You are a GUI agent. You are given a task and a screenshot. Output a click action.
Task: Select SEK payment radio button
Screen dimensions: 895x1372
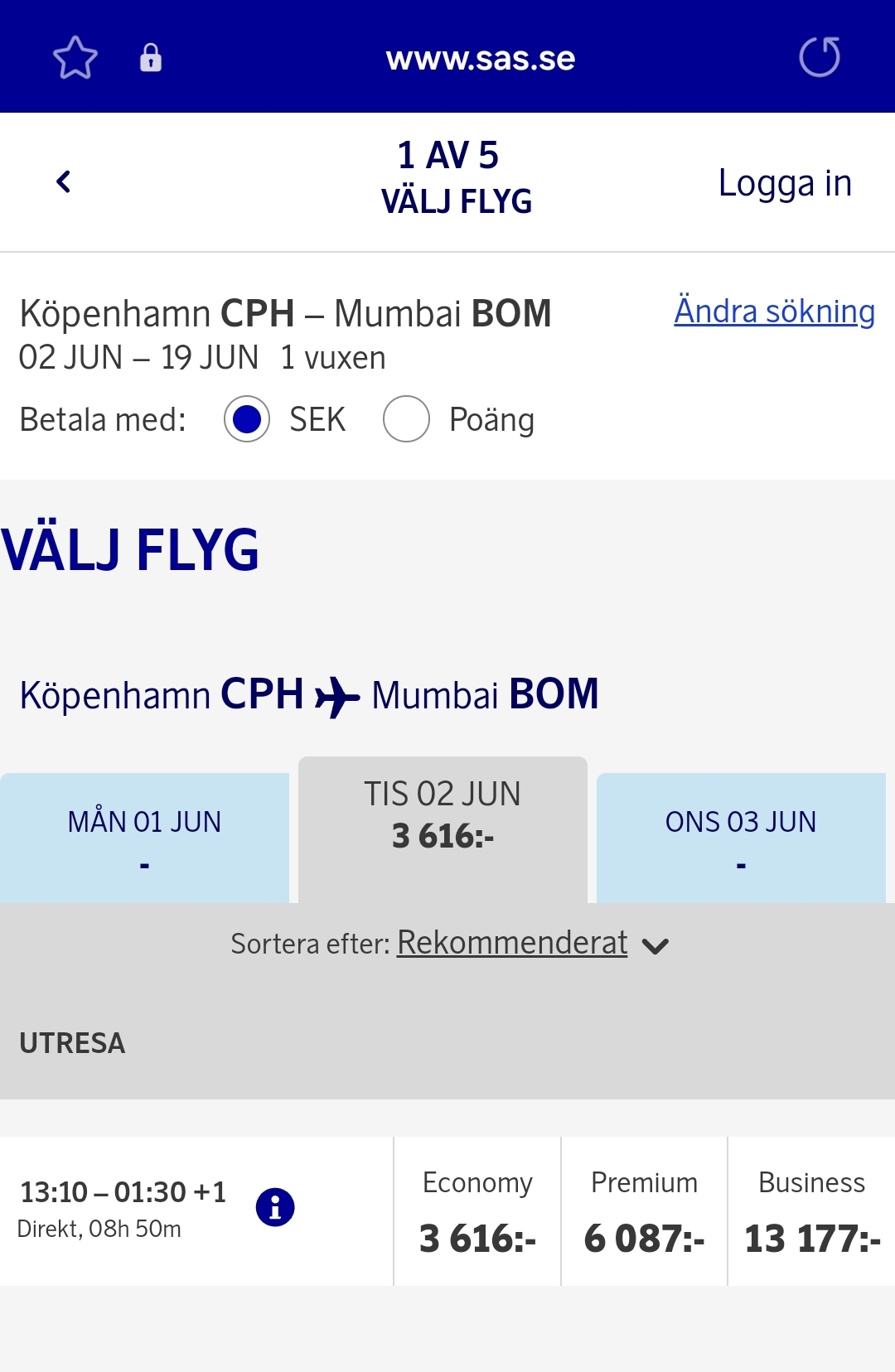click(247, 419)
